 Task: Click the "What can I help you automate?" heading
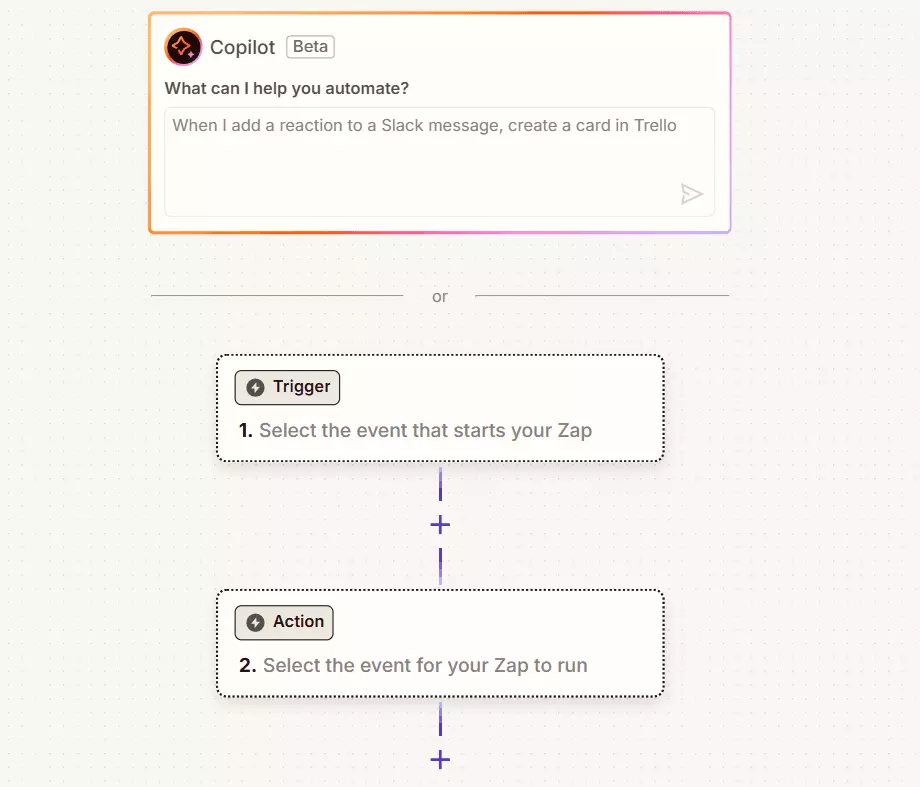point(287,88)
